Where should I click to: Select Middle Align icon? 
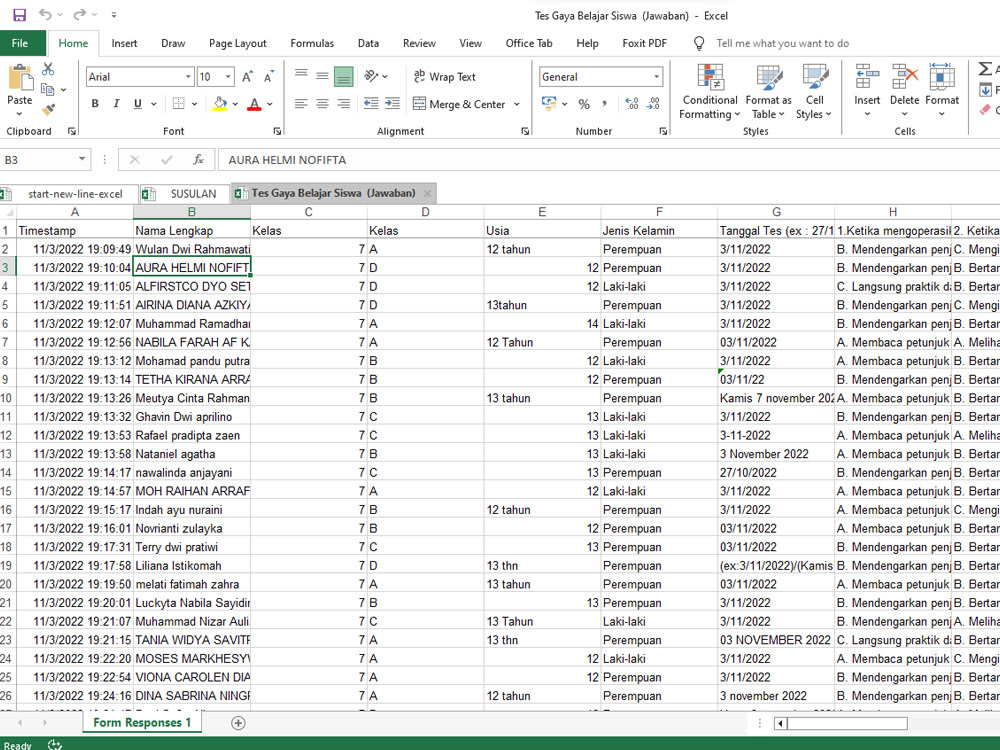pos(322,77)
